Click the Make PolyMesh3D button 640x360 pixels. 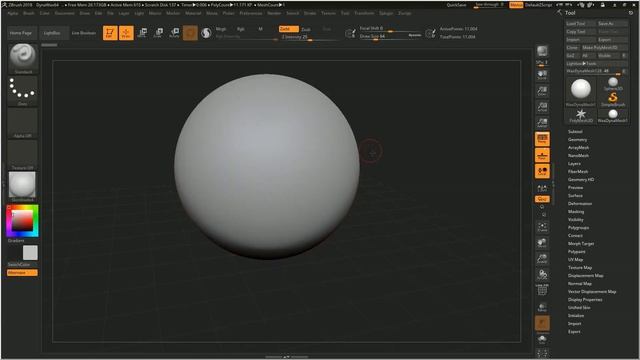[604, 47]
